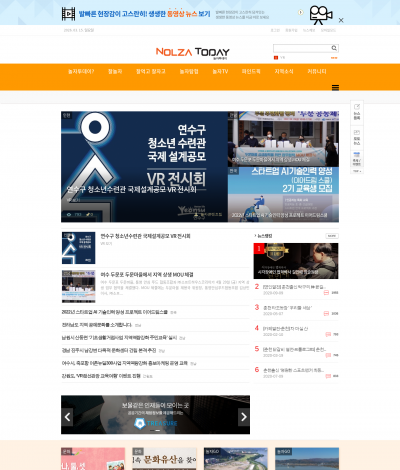Screen dimensions: 400x470
Task: Open the MOU signing photo banner at top right
Action: [x=283, y=139]
